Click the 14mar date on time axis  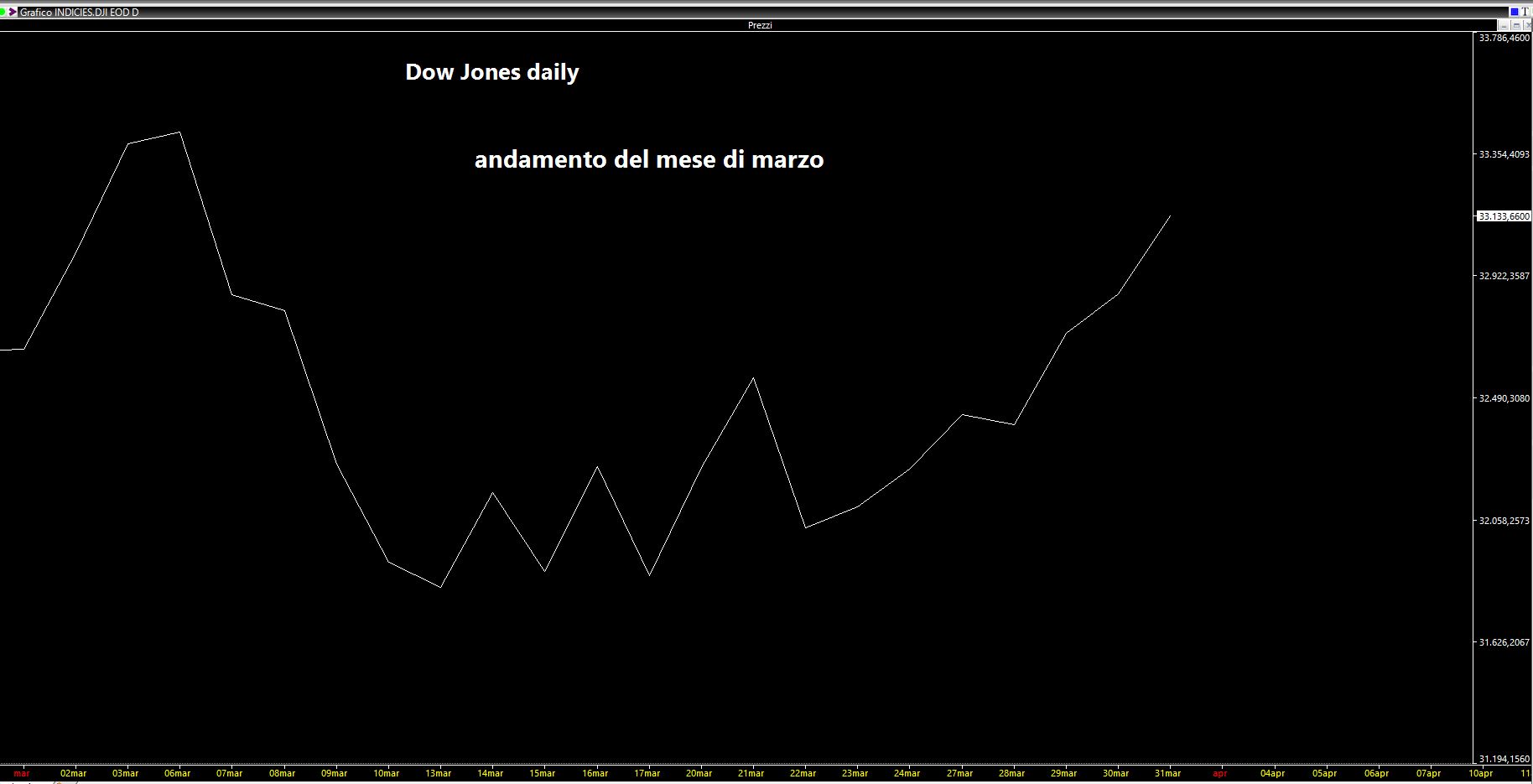[491, 774]
